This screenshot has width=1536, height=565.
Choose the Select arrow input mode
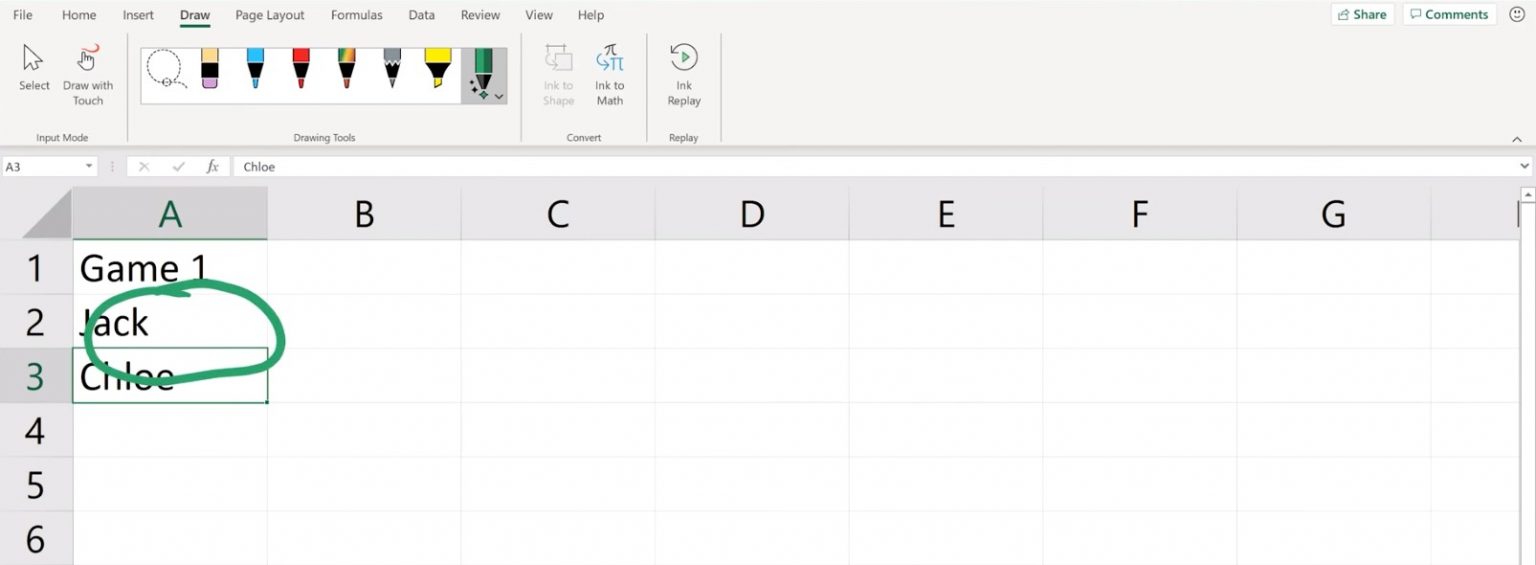[x=34, y=69]
